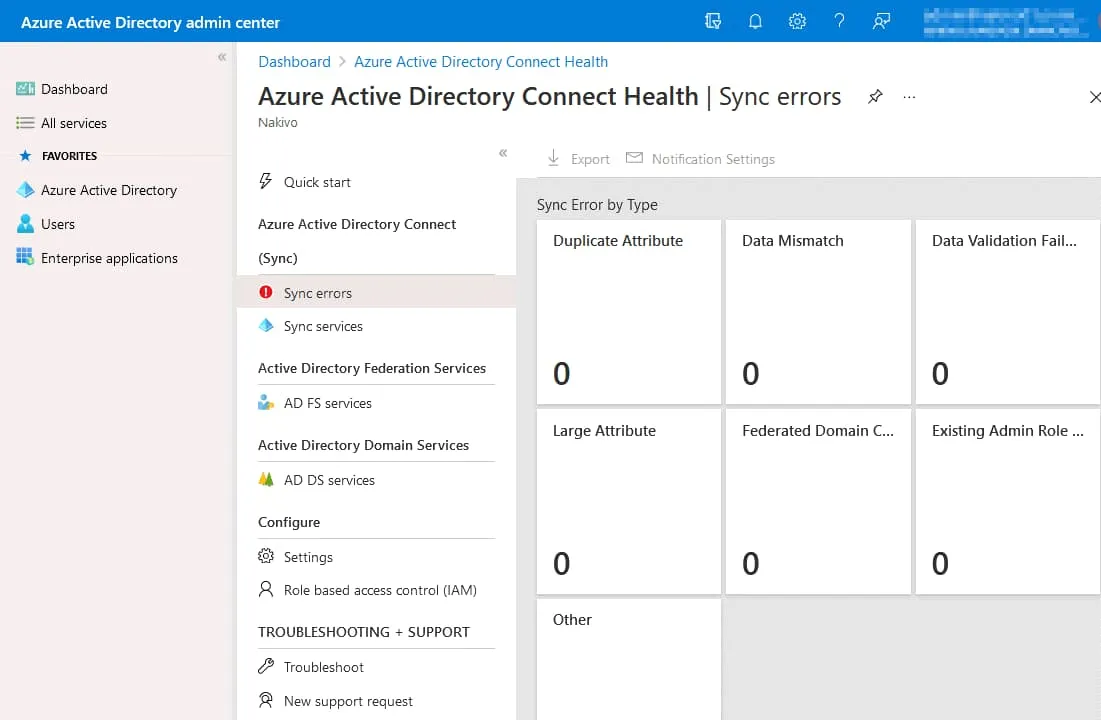Image resolution: width=1101 pixels, height=720 pixels.
Task: Go to Dashboard breadcrumb link
Action: [294, 62]
